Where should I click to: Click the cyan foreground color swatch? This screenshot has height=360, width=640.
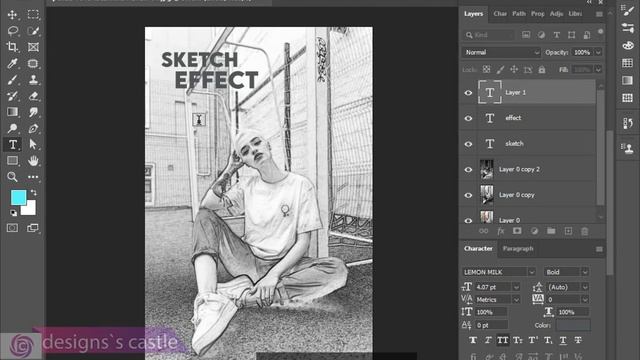pyautogui.click(x=18, y=198)
